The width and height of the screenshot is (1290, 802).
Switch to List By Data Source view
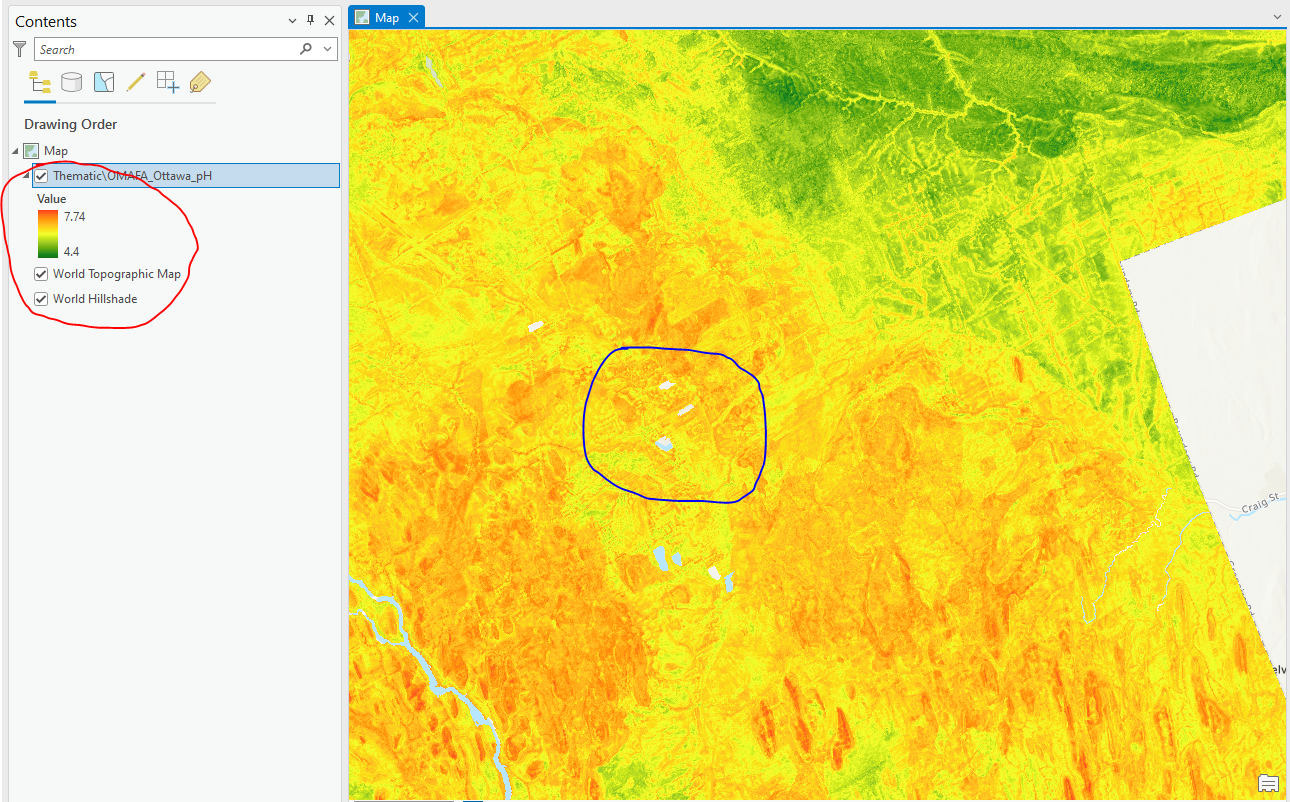point(71,82)
